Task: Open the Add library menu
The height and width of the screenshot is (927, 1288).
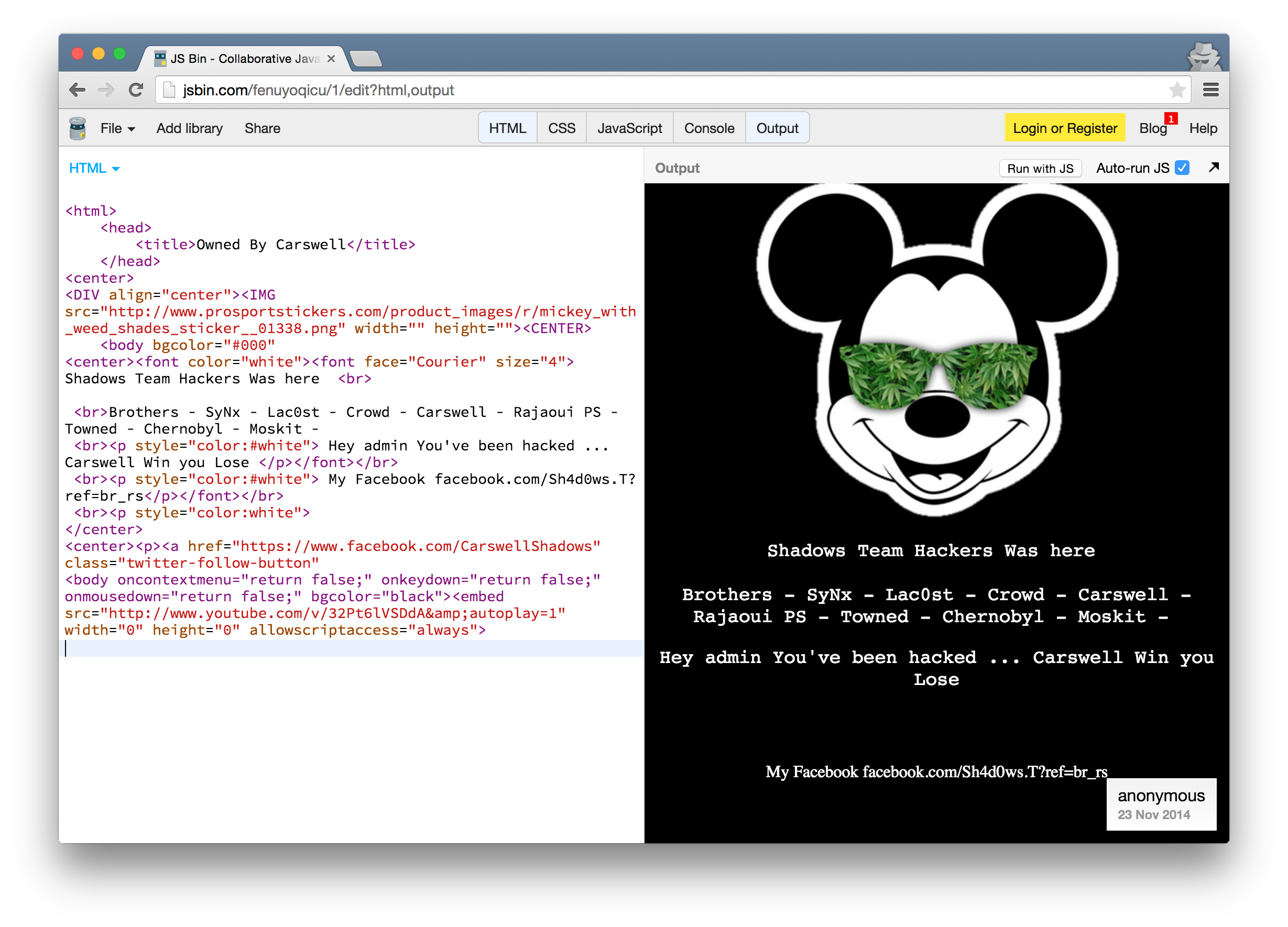Action: tap(189, 128)
